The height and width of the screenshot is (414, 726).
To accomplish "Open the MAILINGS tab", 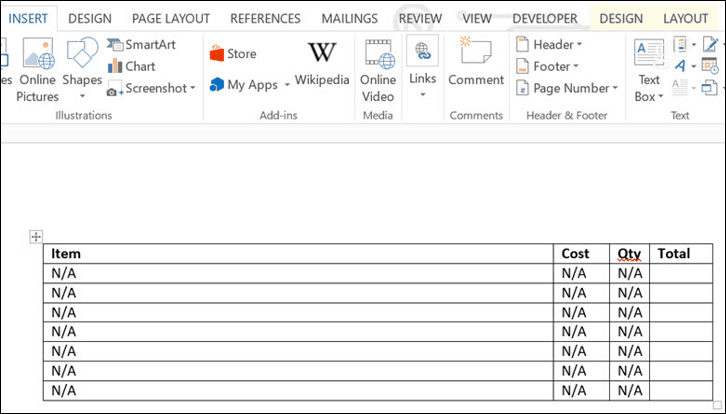I will [350, 19].
